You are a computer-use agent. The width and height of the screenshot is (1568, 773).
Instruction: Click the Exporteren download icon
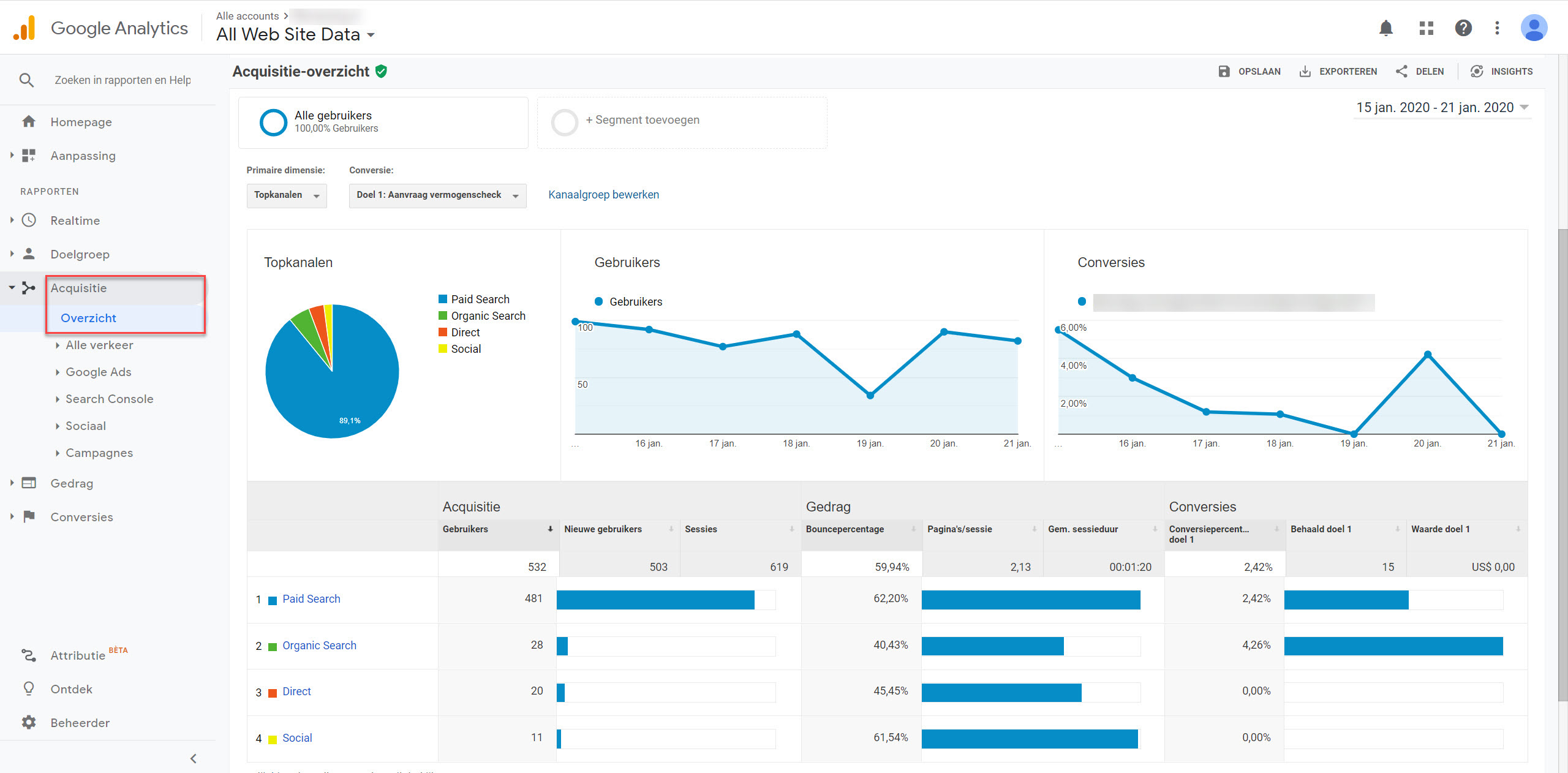(x=1305, y=72)
